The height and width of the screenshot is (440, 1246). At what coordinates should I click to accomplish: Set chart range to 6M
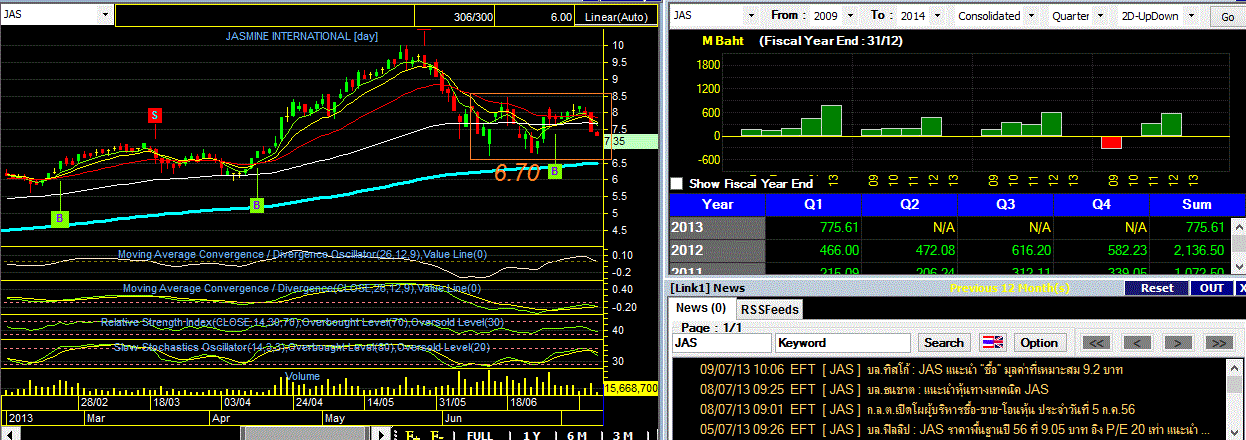576,435
